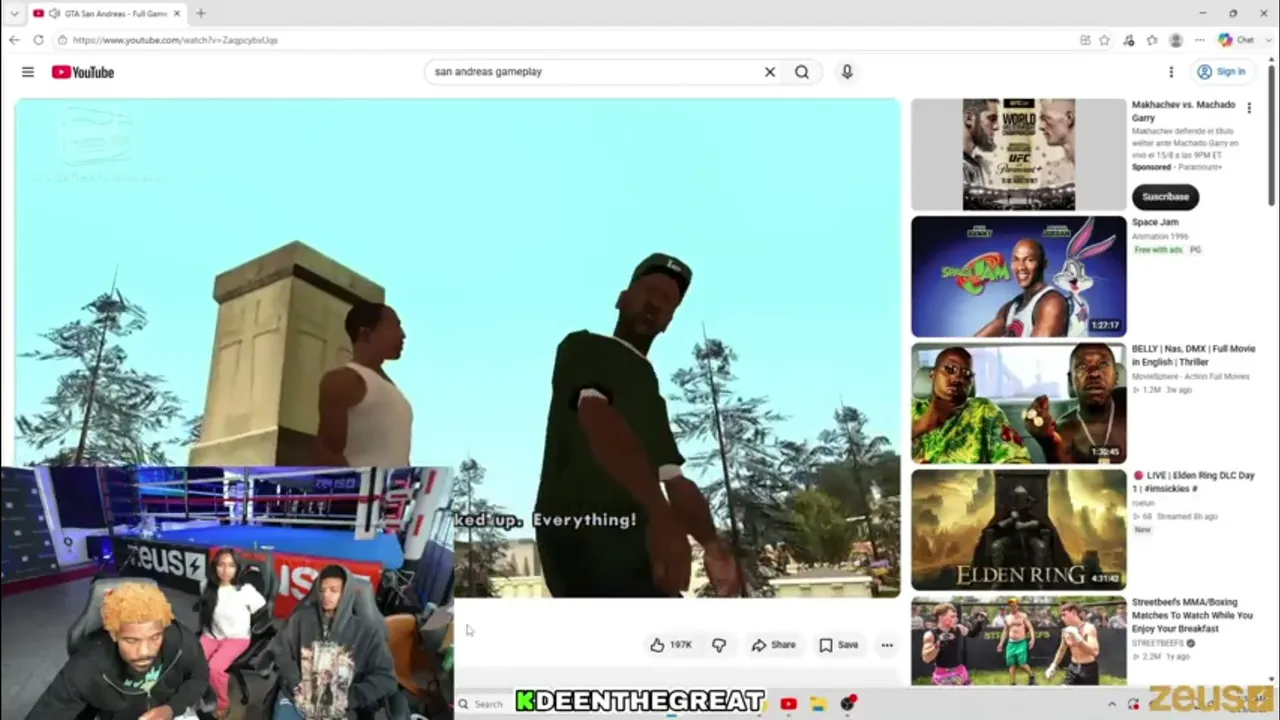Open the YouTube app in the taskbar

click(788, 704)
